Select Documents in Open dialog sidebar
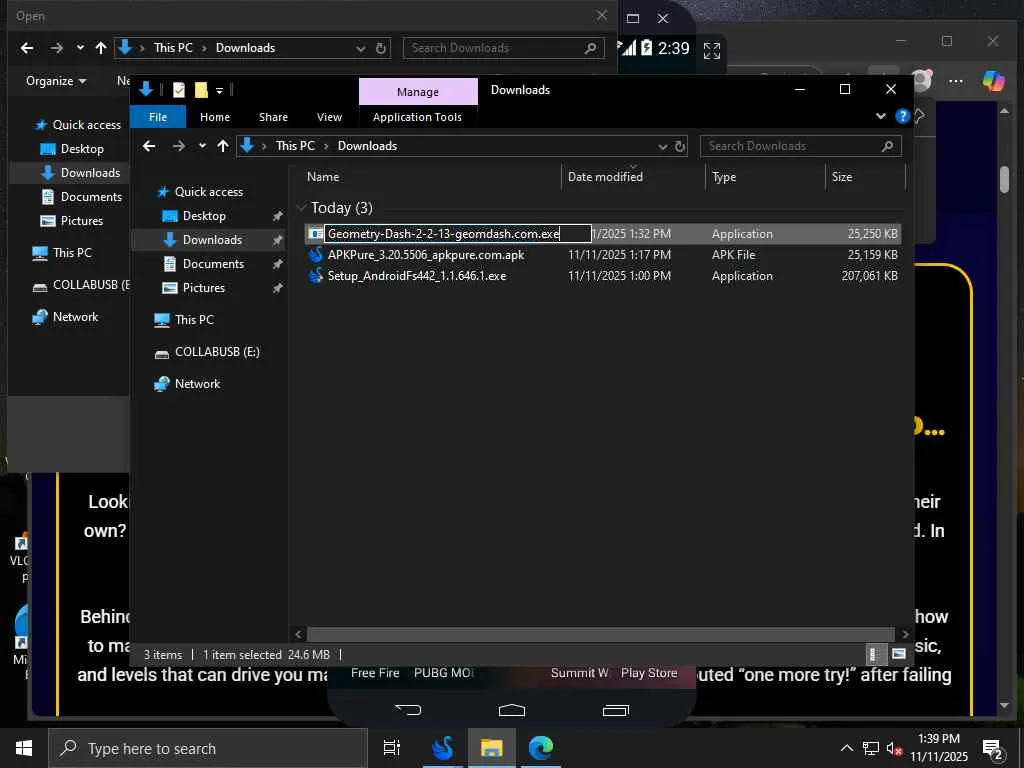This screenshot has width=1024, height=768. 91,197
